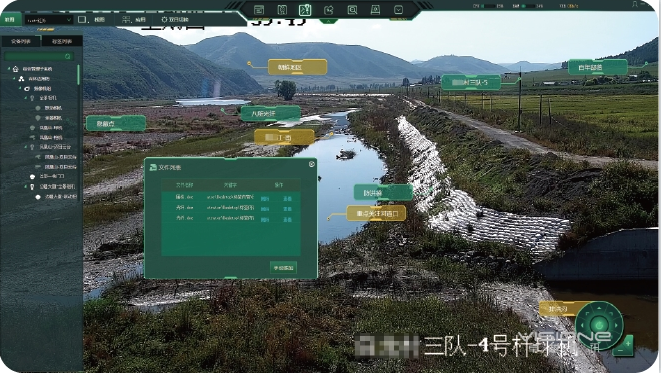Click the user profile icon at the top right corner
The width and height of the screenshot is (661, 373).
(635, 5)
